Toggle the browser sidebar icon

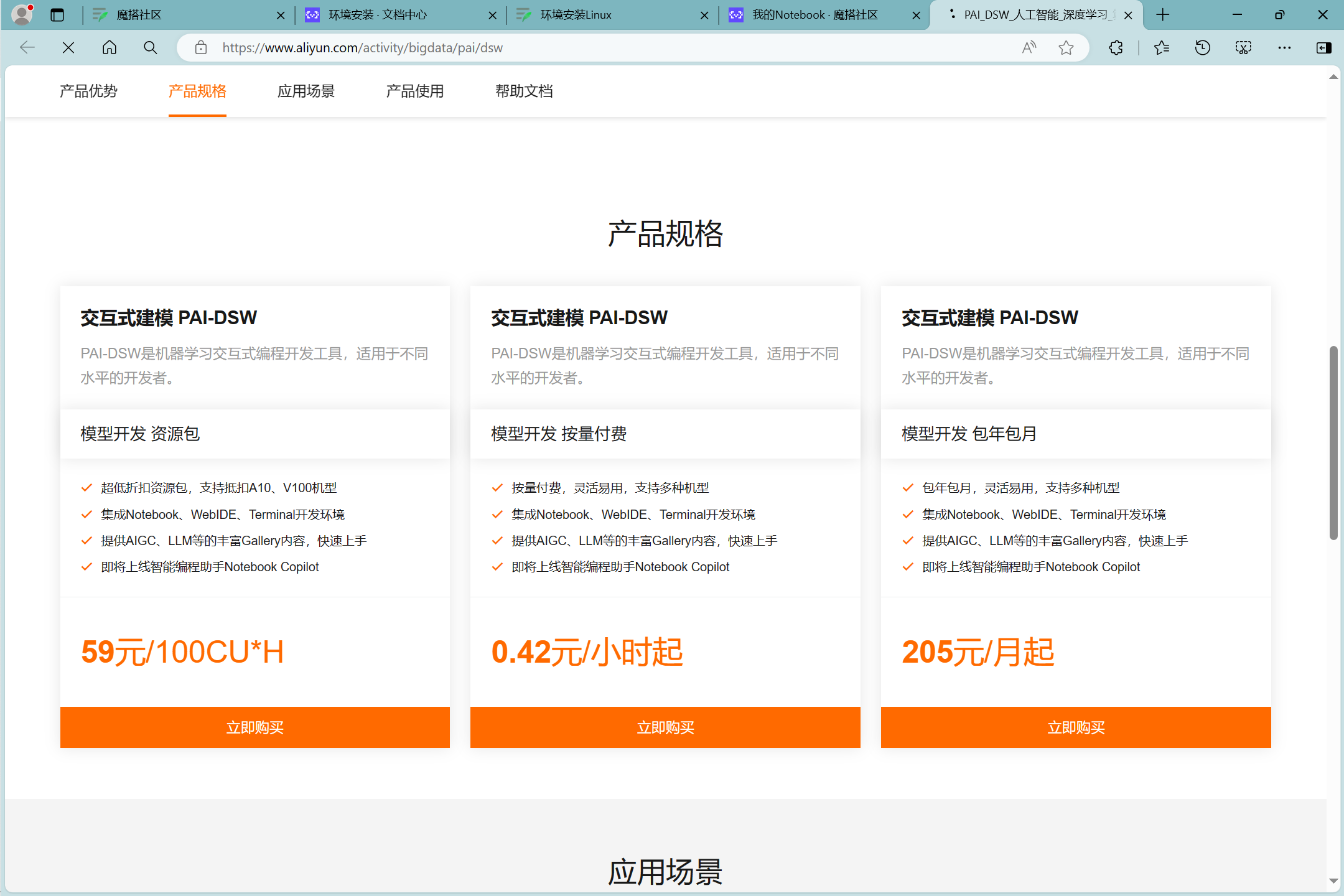[1324, 48]
